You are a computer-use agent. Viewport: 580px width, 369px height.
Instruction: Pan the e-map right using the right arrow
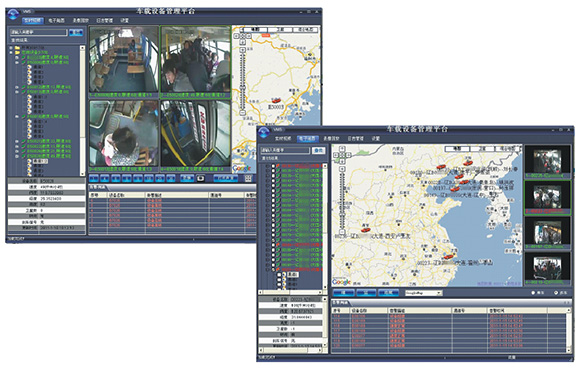(x=348, y=155)
